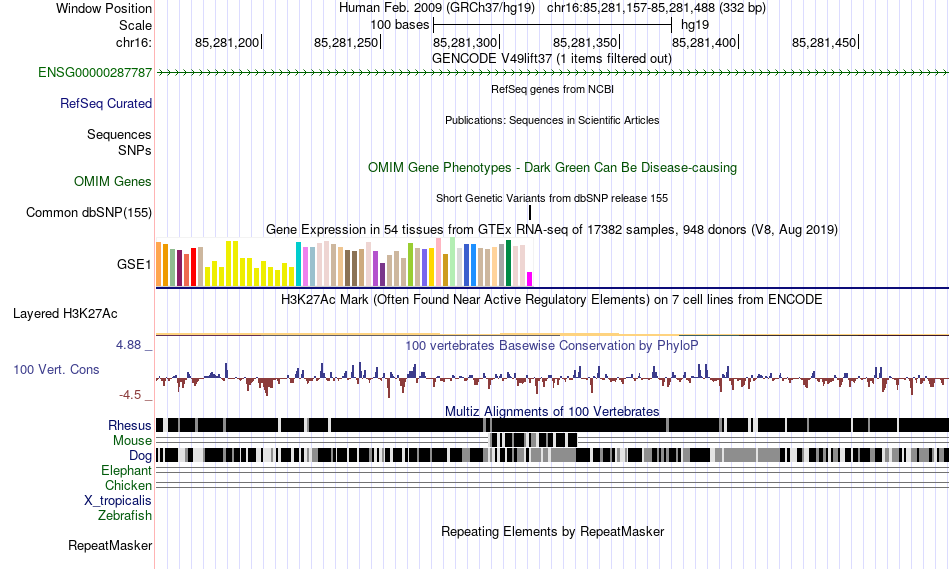Click the Layered H3K27Ac track label
950x569 pixels.
65,313
